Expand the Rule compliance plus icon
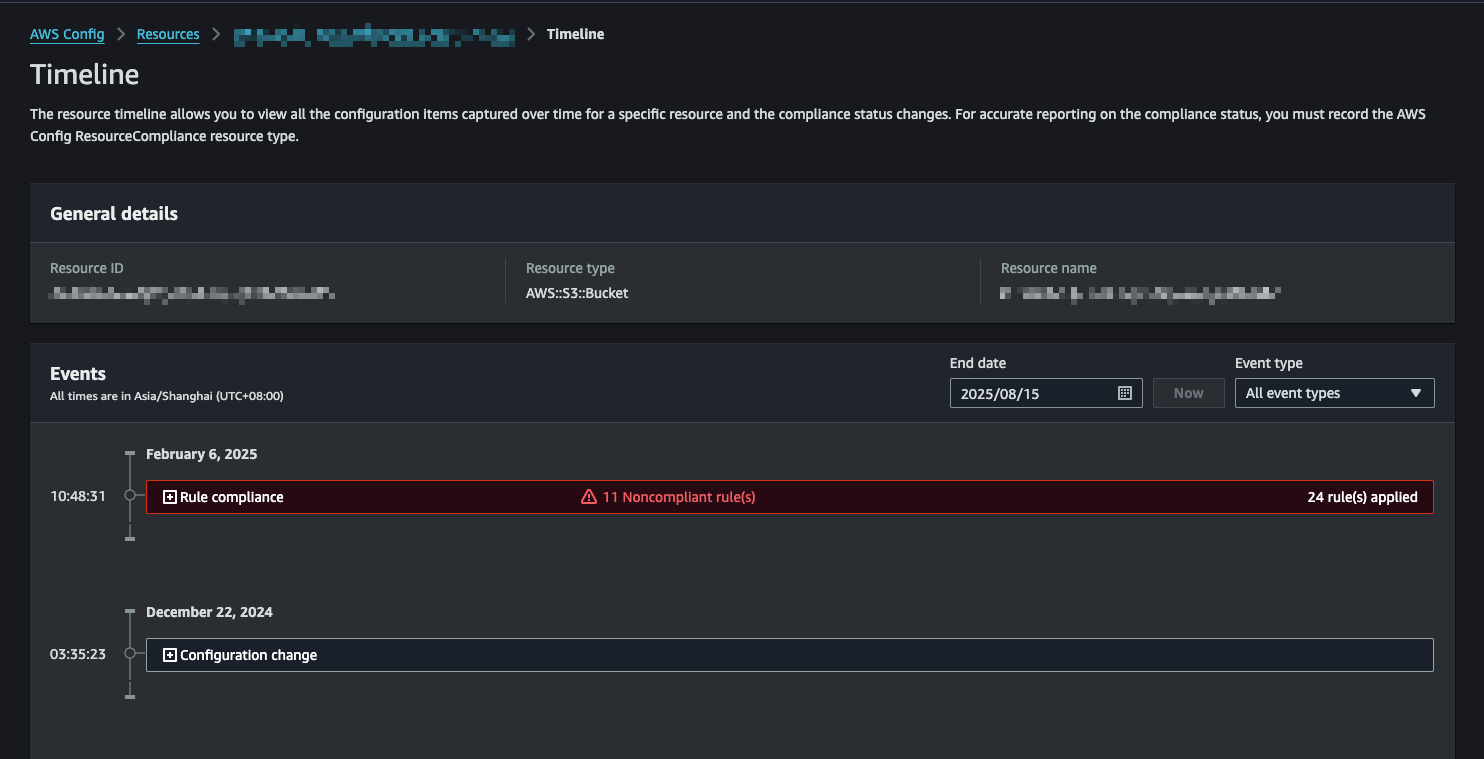Viewport: 1484px width, 759px height. (x=170, y=497)
